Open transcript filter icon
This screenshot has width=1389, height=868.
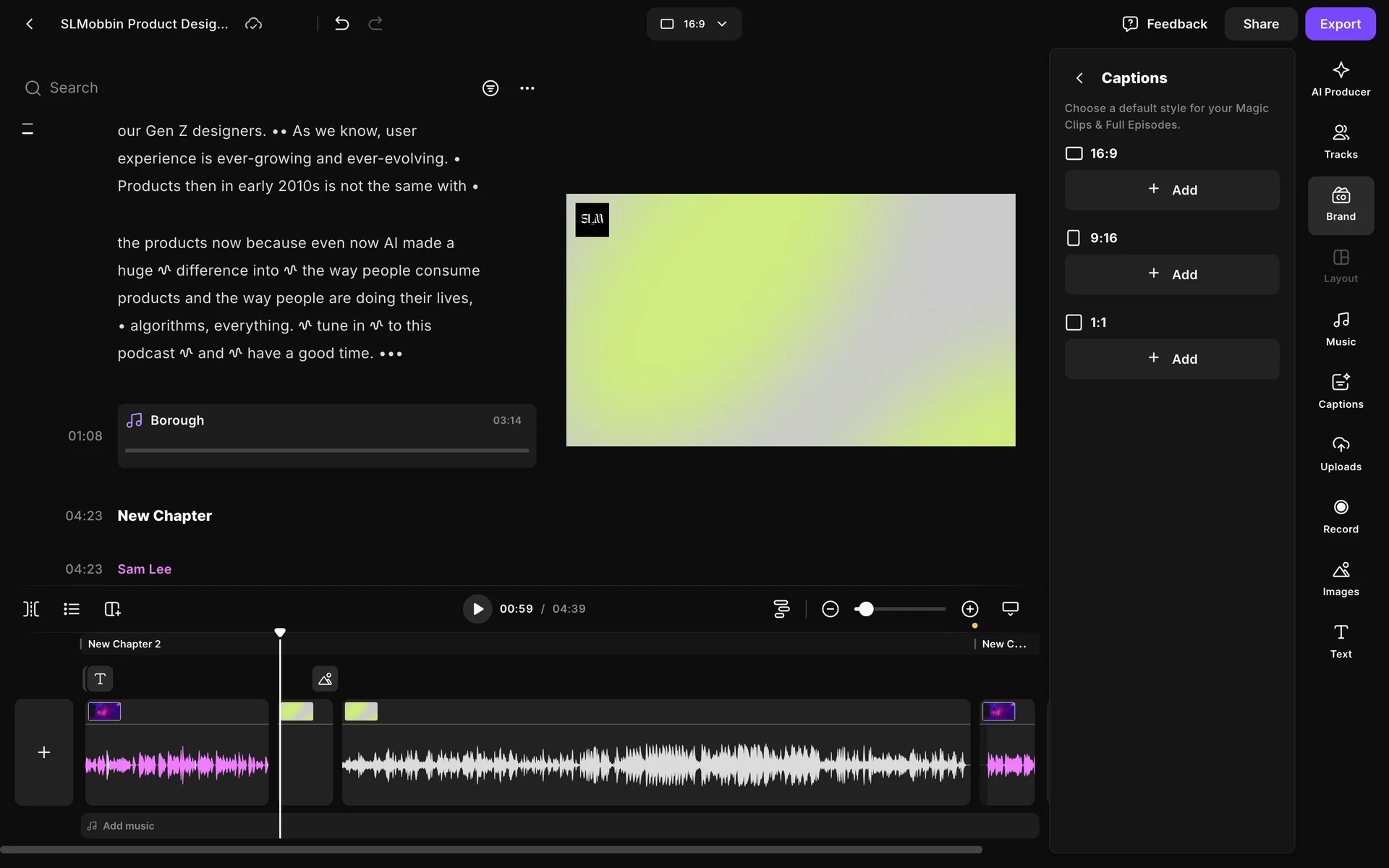point(490,88)
